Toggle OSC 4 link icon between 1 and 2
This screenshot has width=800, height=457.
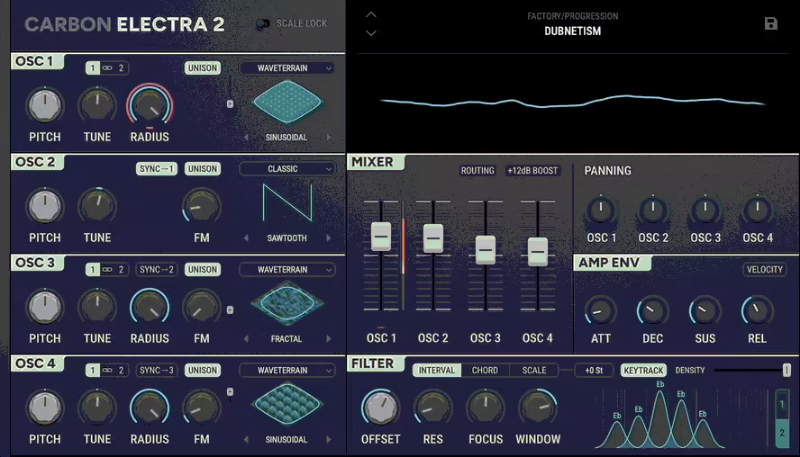pos(107,370)
